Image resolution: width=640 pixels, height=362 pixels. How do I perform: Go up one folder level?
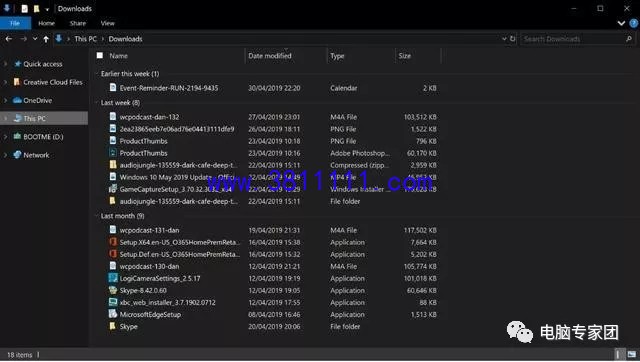[x=46, y=39]
